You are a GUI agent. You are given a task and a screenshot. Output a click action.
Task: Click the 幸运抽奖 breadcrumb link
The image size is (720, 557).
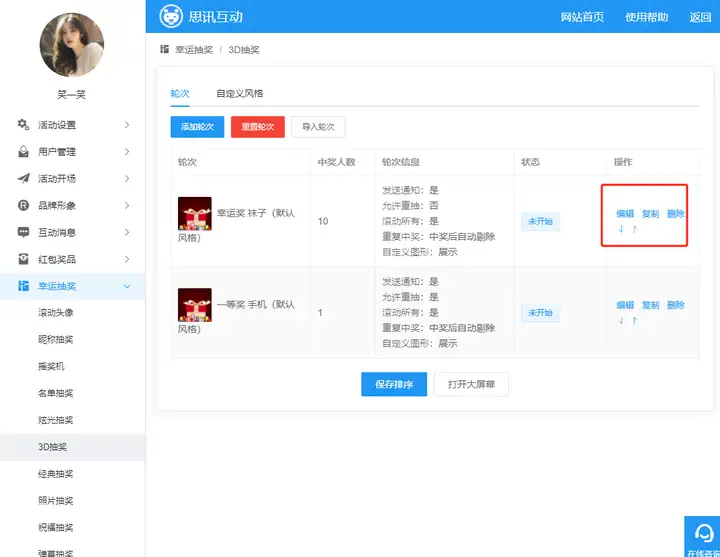[x=194, y=50]
